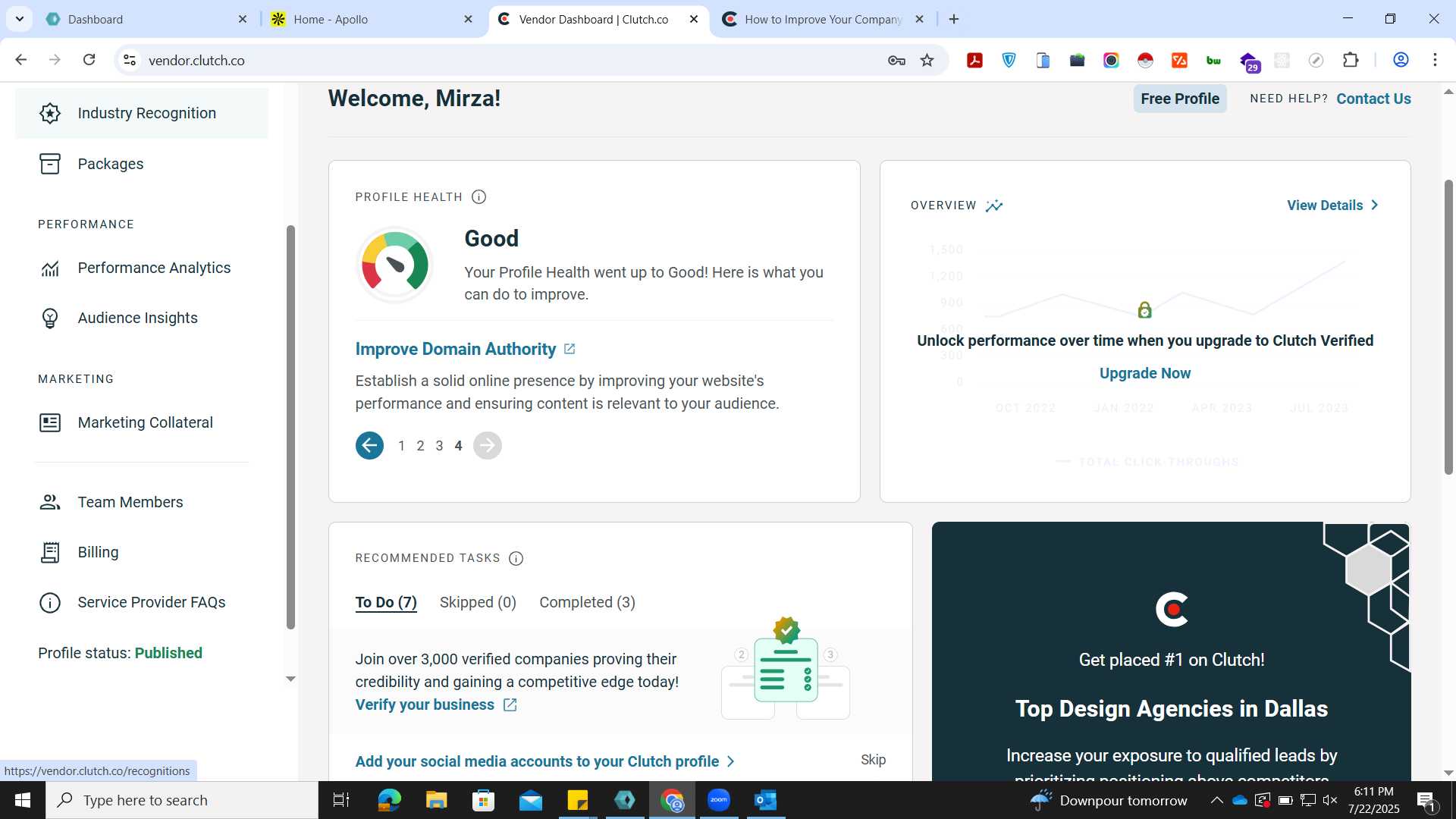Click the sidebar vertical scrollbar thumb

pos(290,427)
